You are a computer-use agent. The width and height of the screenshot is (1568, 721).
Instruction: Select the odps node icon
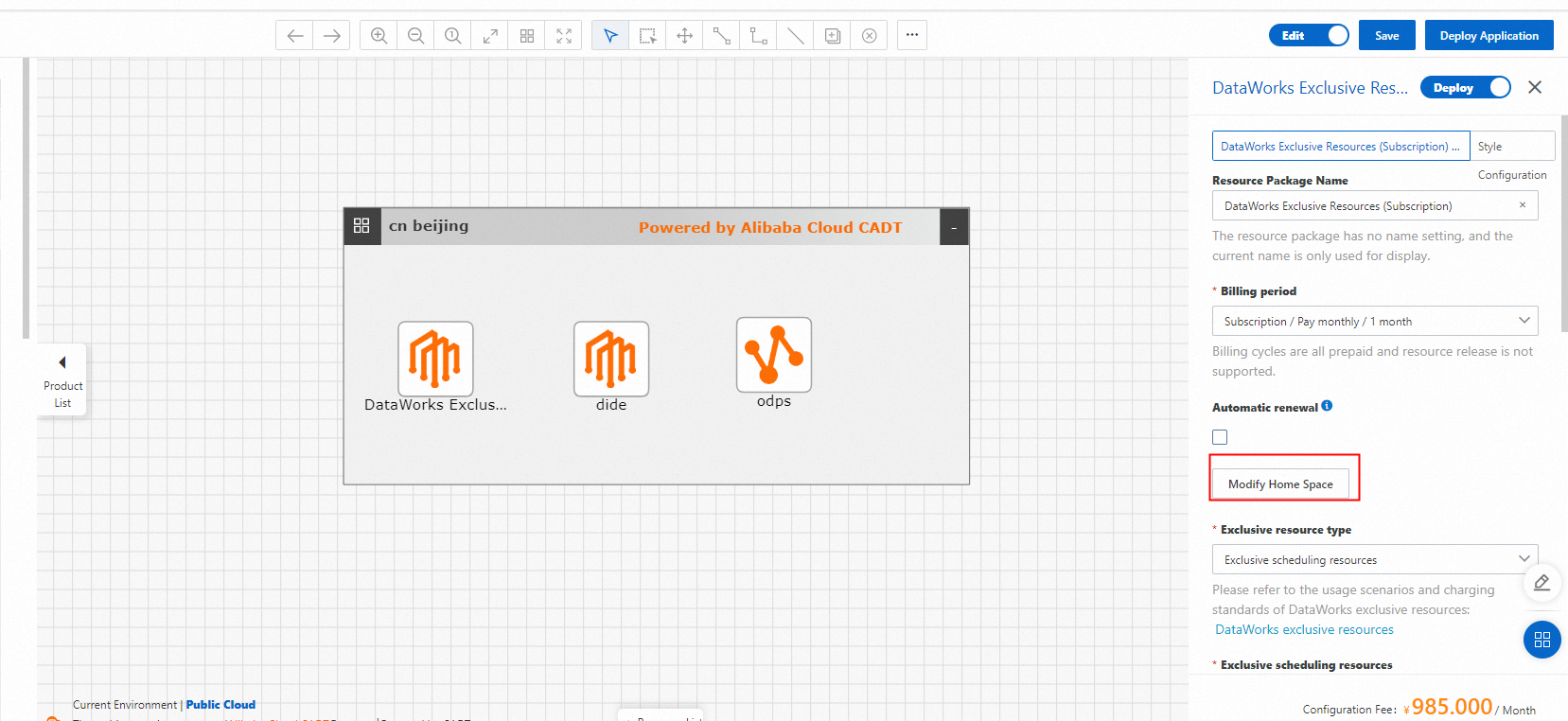tap(774, 355)
